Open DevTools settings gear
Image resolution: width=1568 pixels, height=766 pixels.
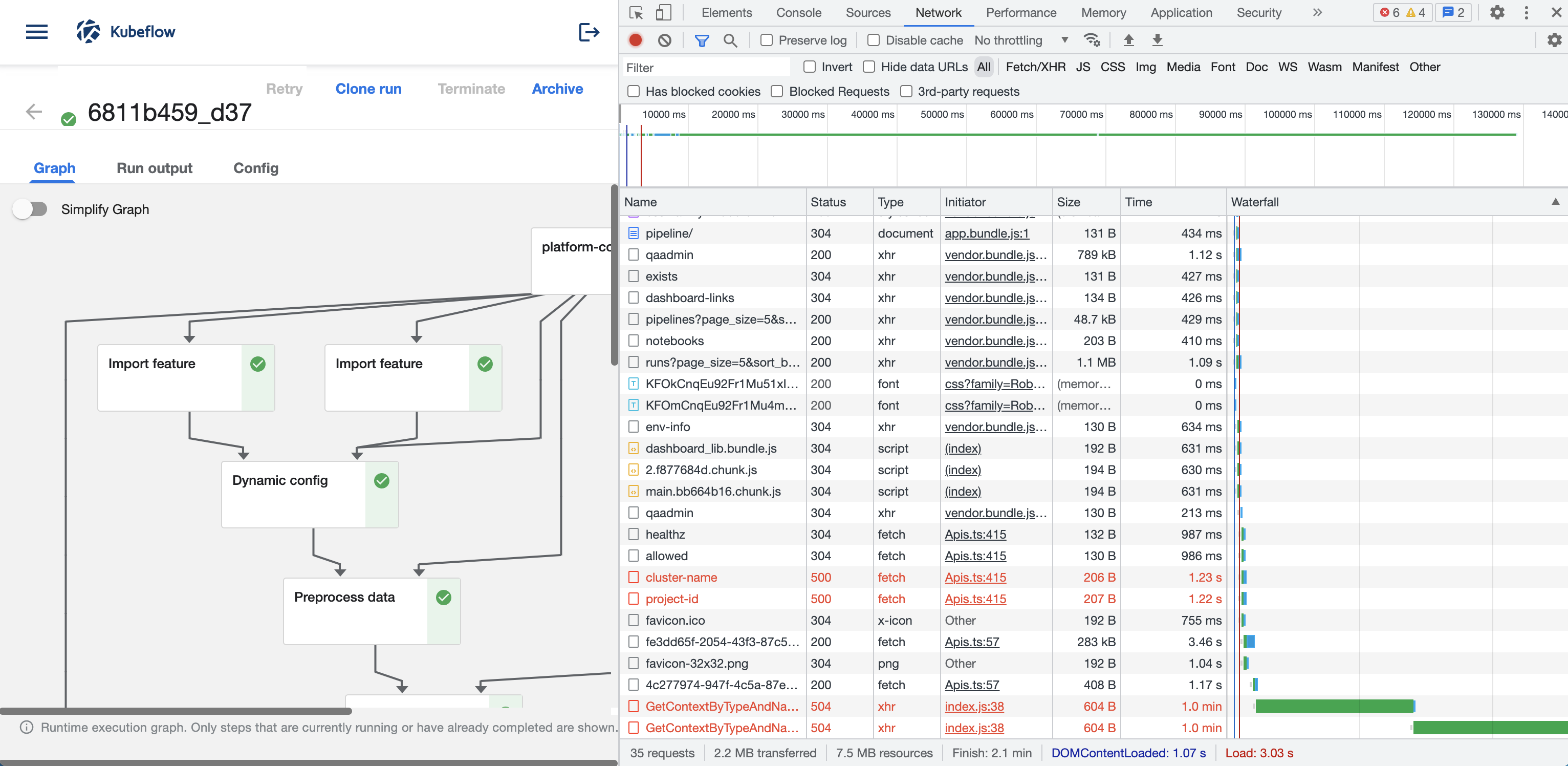1497,12
